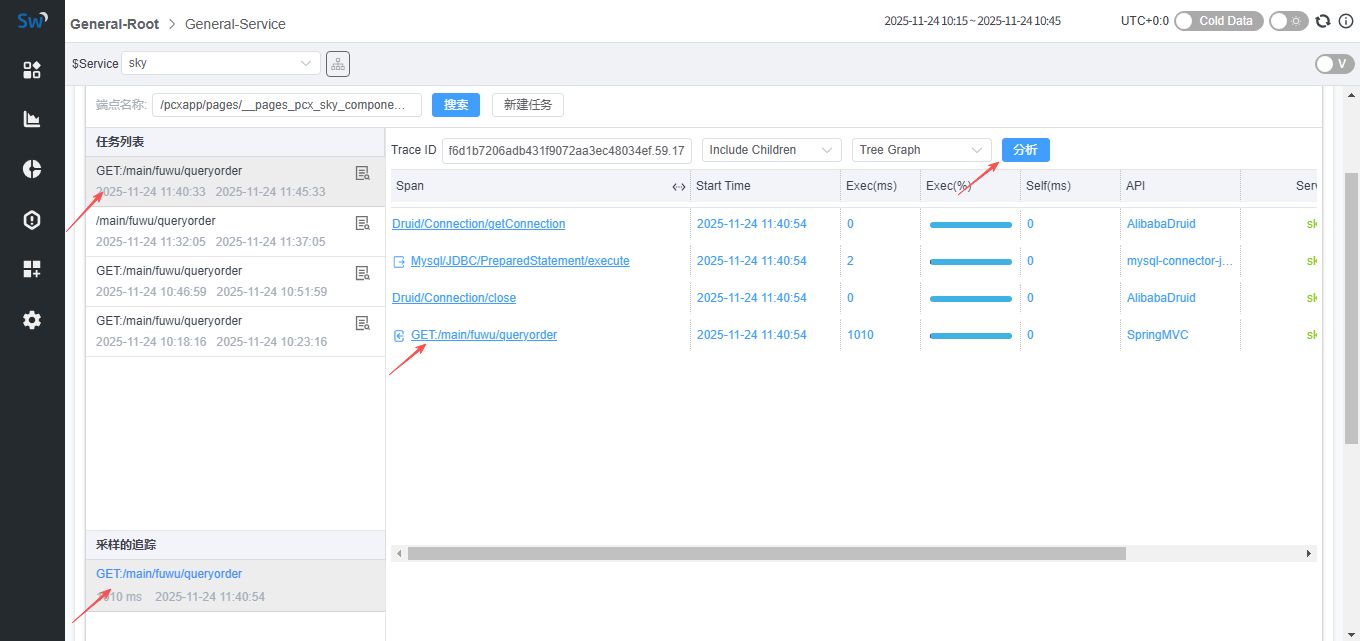
Task: Open the Mysql/JDBC/PreparedStatement/execute span link
Action: 520,261
